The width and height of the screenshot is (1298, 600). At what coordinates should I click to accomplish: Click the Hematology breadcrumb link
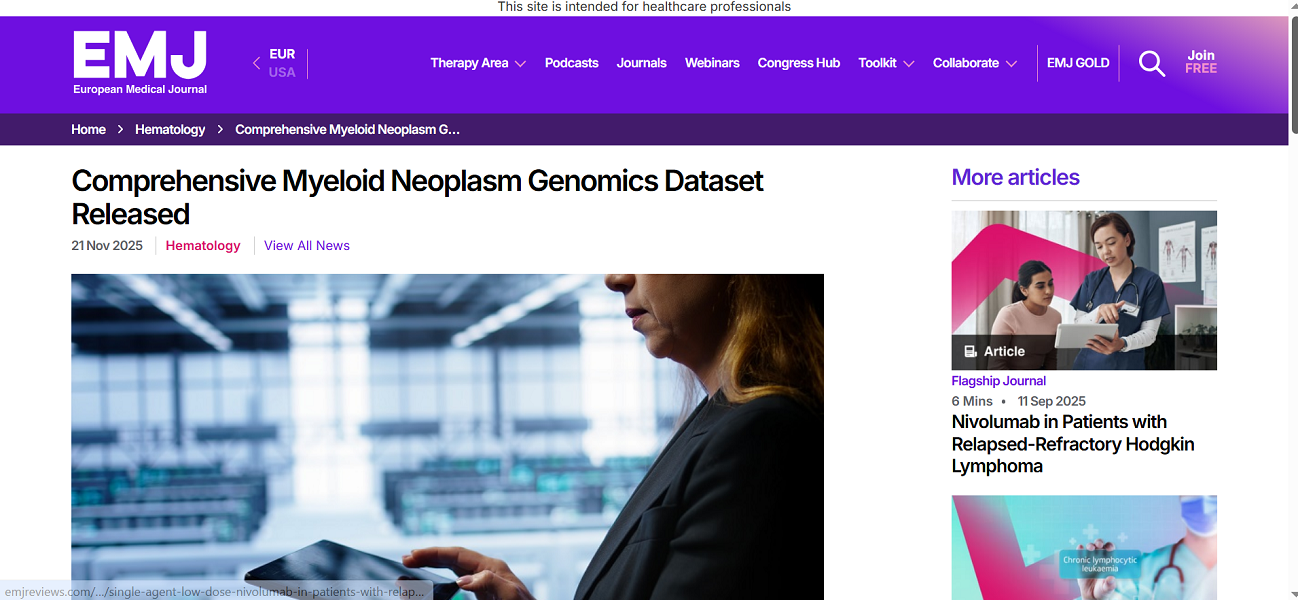tap(170, 129)
